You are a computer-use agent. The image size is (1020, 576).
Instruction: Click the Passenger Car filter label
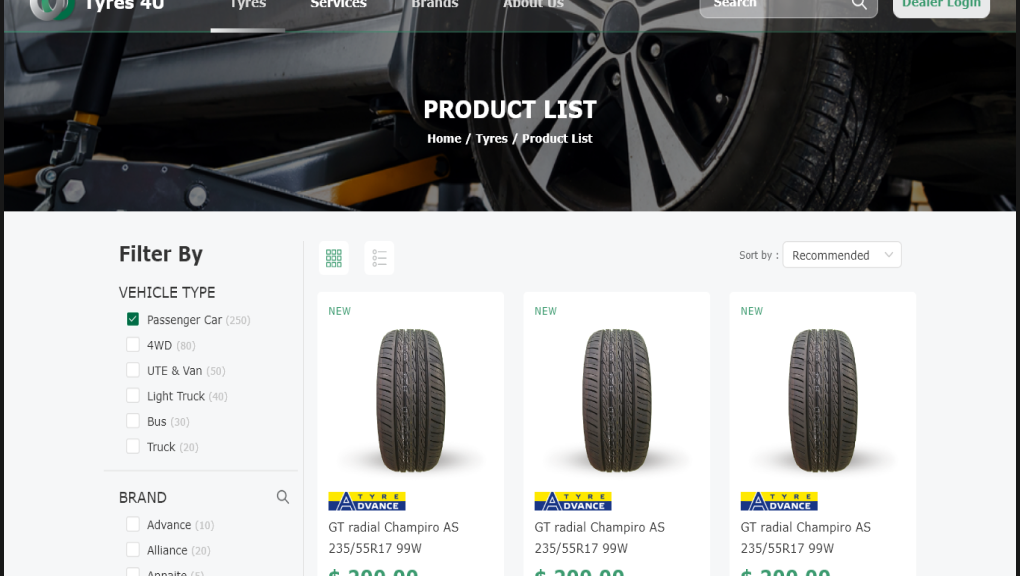[185, 320]
